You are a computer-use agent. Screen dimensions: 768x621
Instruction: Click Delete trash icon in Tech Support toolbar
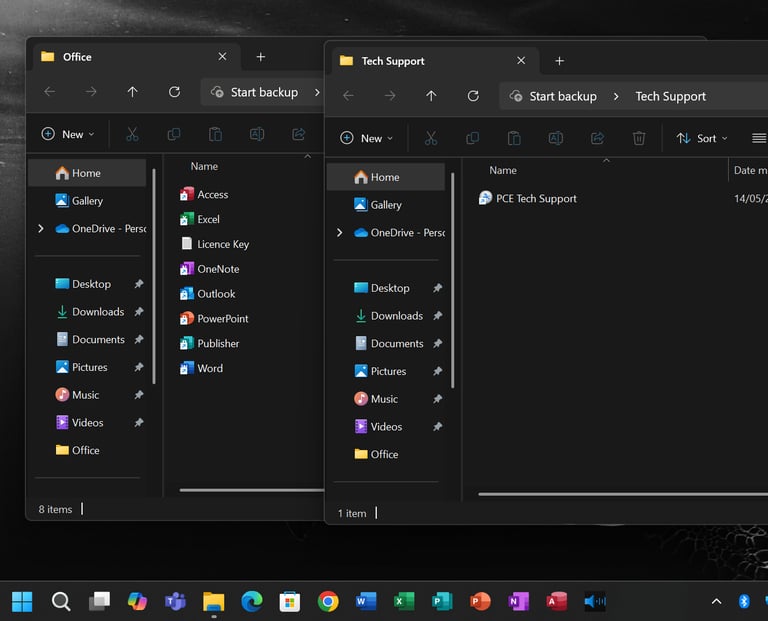pos(639,138)
